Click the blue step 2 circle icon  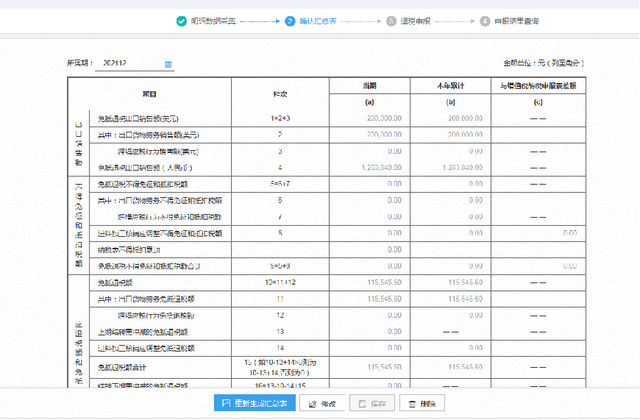click(x=290, y=21)
